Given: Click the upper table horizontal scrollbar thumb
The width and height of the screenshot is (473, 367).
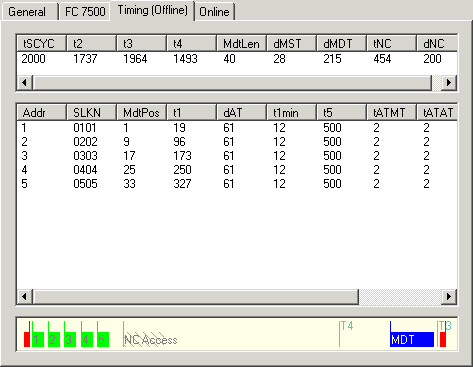Looking at the screenshot, I should point(232,82).
